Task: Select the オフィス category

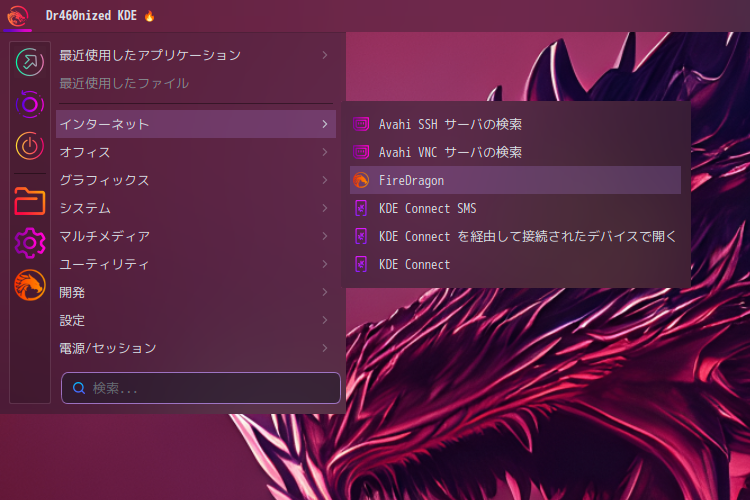Action: point(196,152)
